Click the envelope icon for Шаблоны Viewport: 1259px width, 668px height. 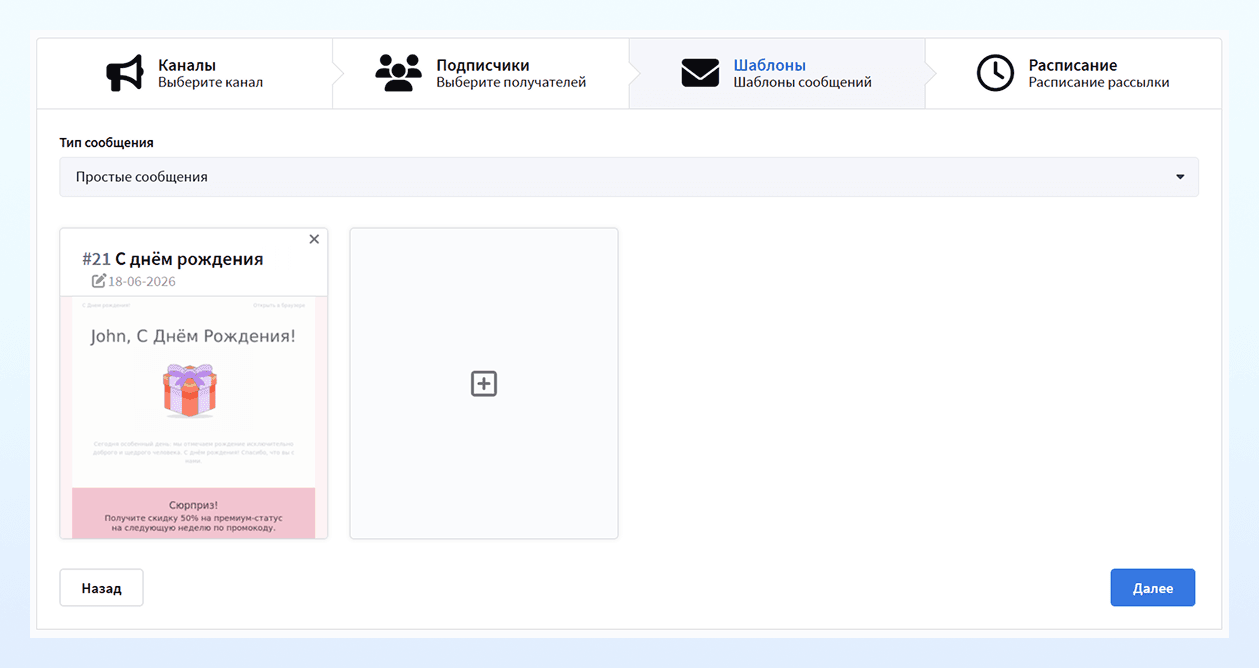(x=700, y=73)
